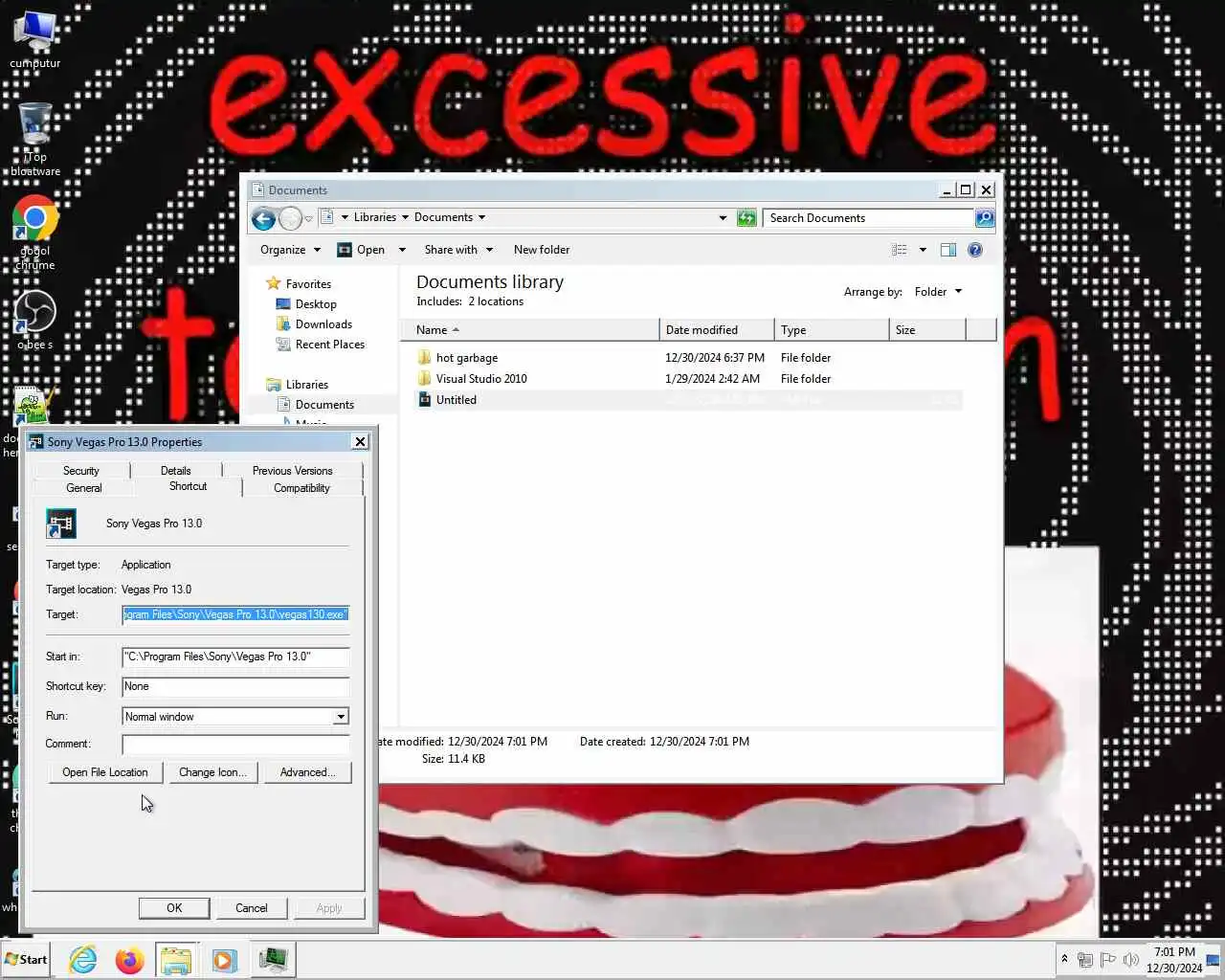Click the search magnifier icon in Documents
Viewport: 1225px width, 980px height.
pos(984,218)
